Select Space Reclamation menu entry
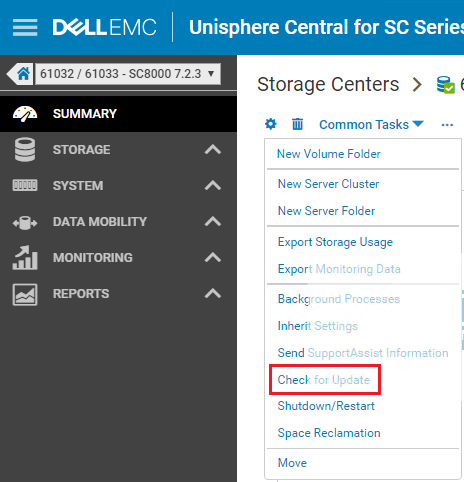 click(329, 433)
